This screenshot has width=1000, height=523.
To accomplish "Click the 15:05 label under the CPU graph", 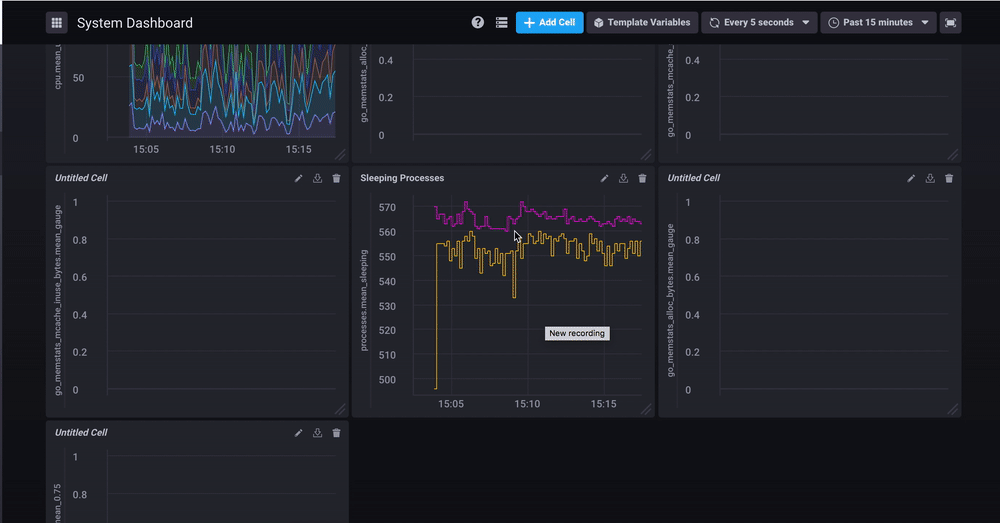I will pyautogui.click(x=146, y=149).
